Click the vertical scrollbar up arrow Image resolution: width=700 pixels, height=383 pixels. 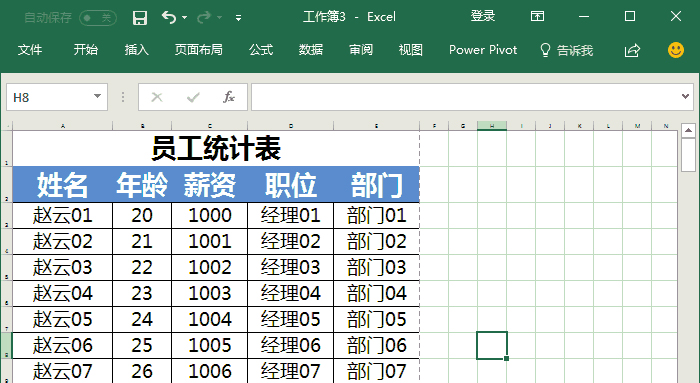pyautogui.click(x=688, y=130)
